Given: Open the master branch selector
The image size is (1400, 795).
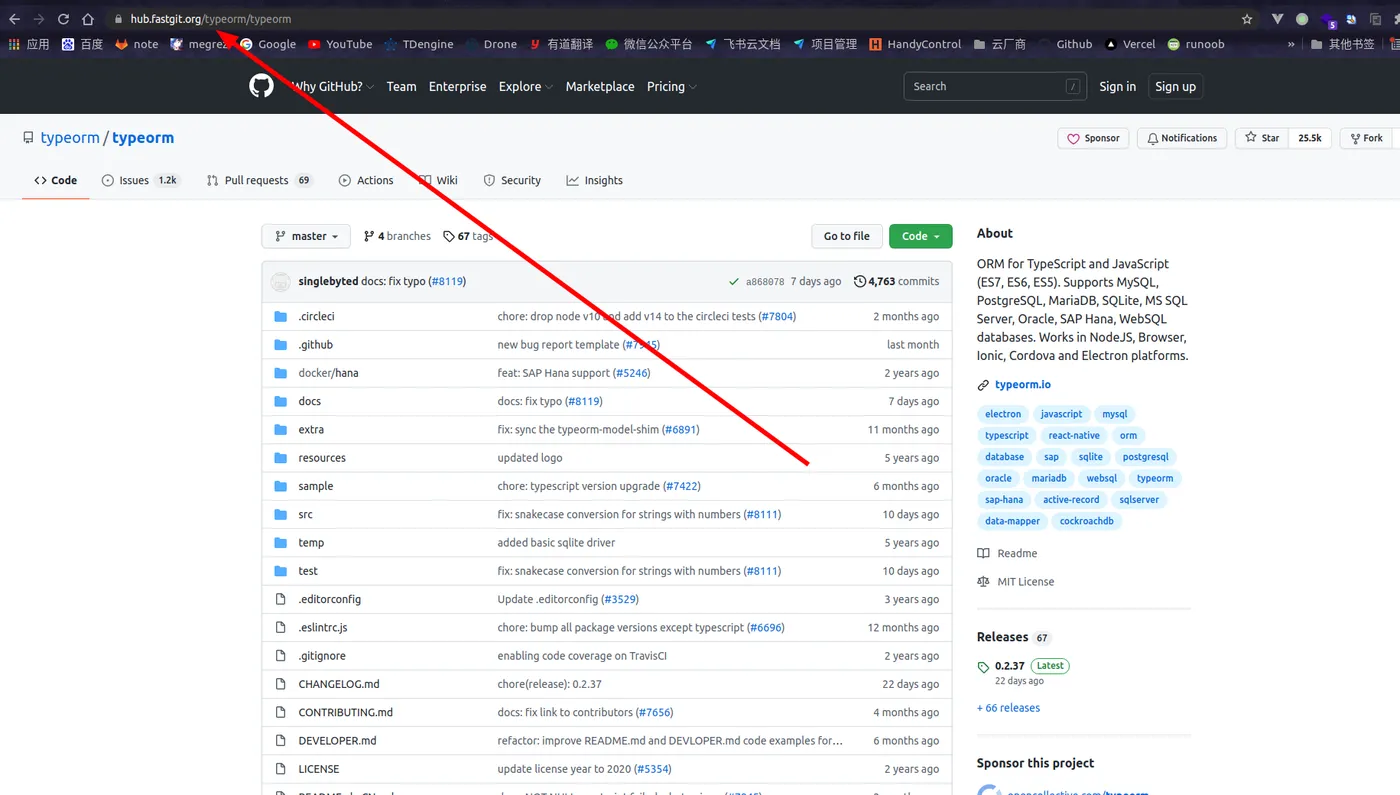Looking at the screenshot, I should 306,236.
